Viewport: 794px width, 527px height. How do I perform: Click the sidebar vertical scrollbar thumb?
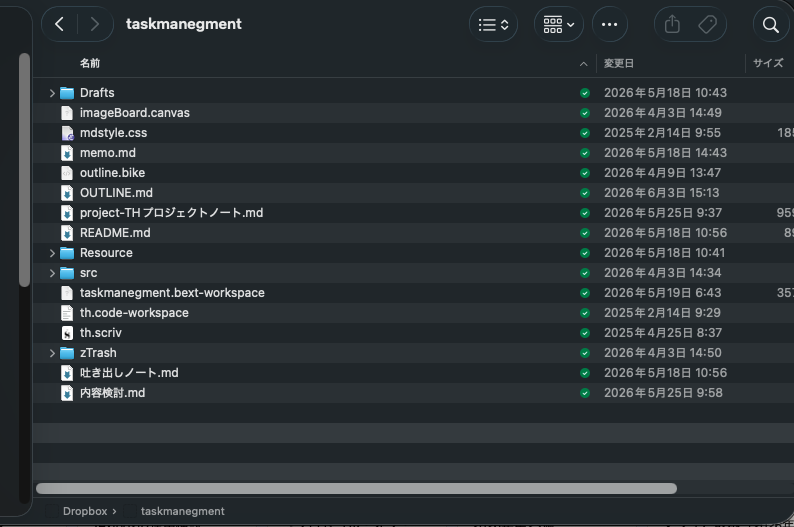point(24,170)
